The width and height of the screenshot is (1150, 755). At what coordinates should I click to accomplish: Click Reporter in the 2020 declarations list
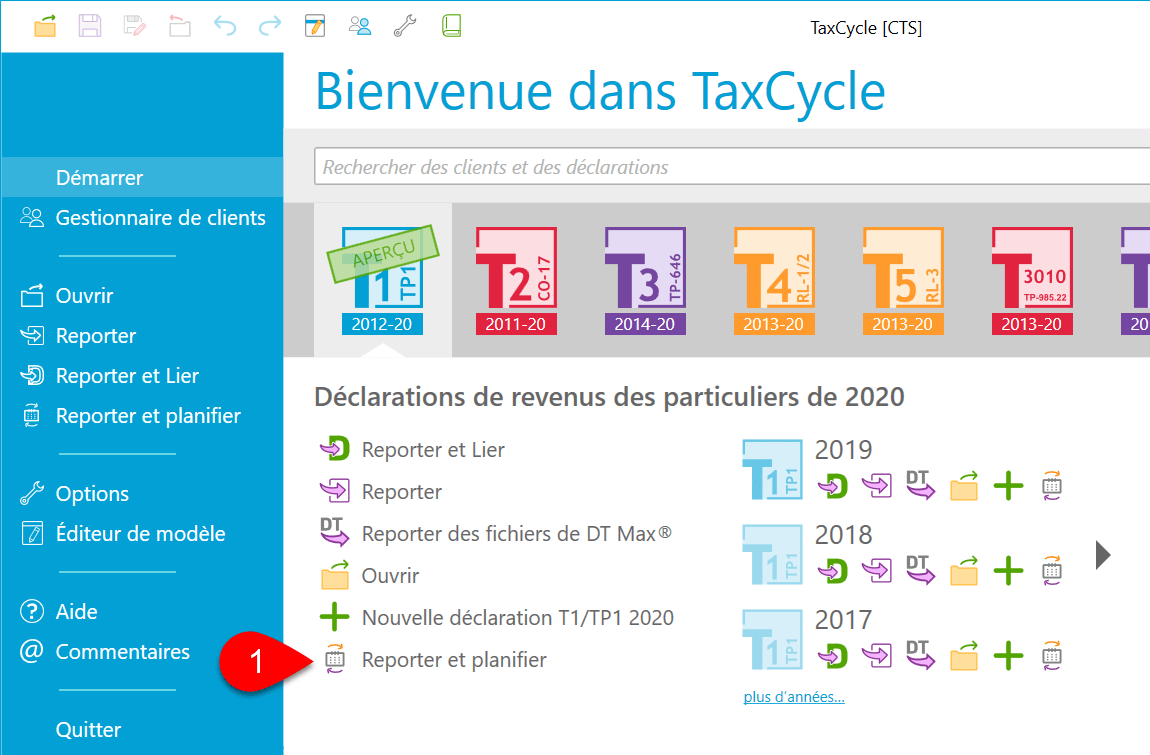(381, 491)
